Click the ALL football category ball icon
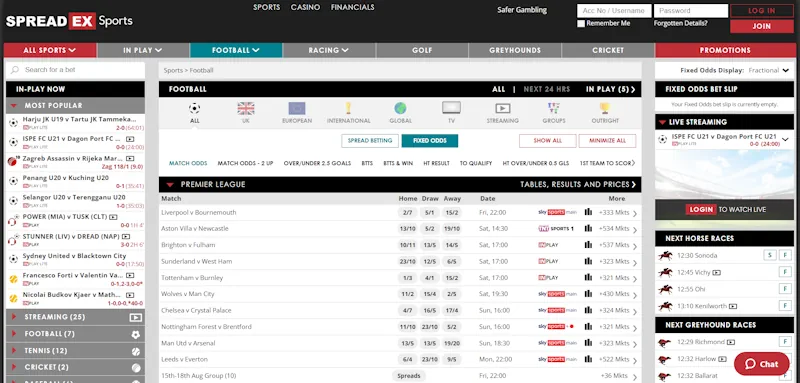800x383 pixels. [x=194, y=108]
